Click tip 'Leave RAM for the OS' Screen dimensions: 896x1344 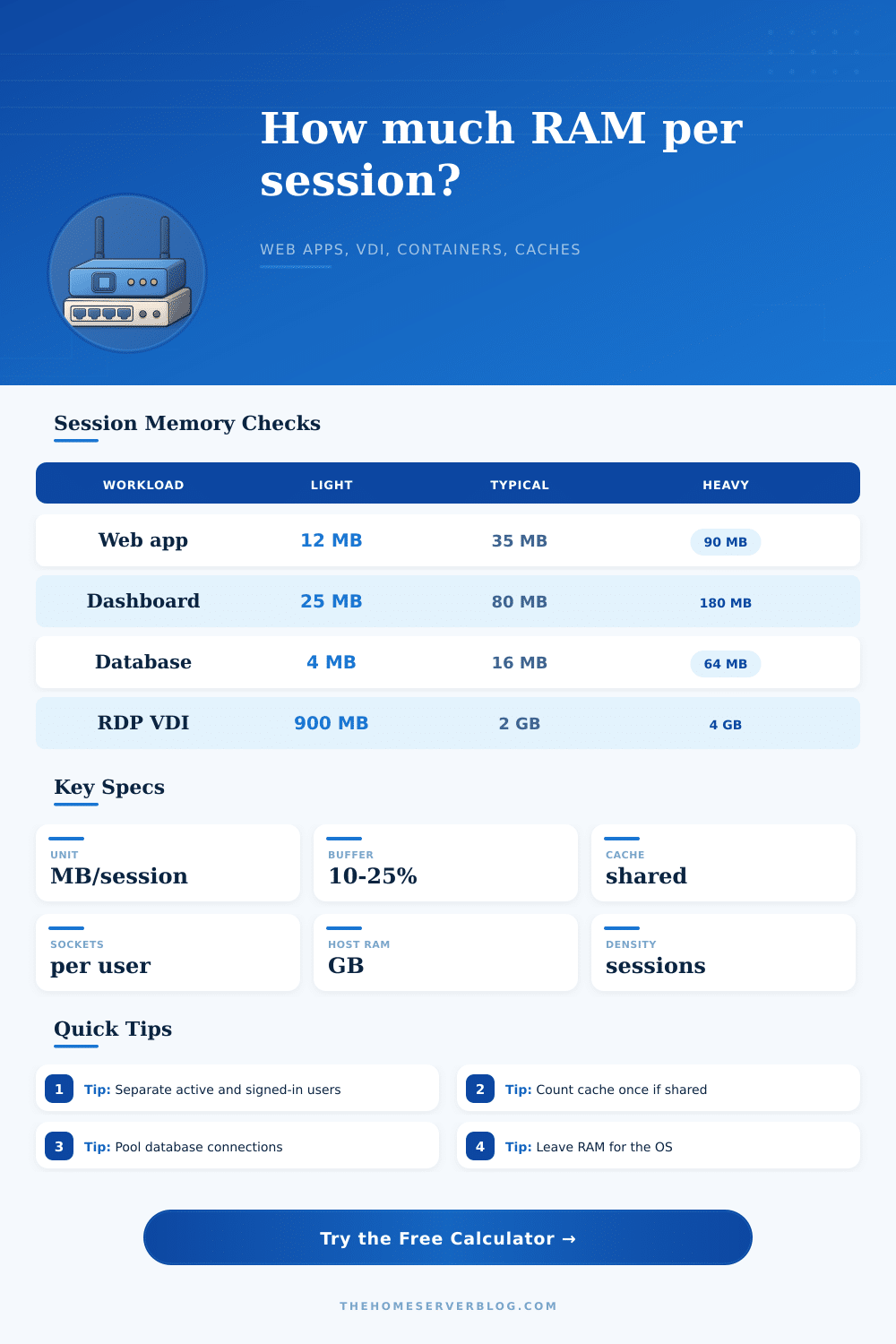pos(659,1145)
